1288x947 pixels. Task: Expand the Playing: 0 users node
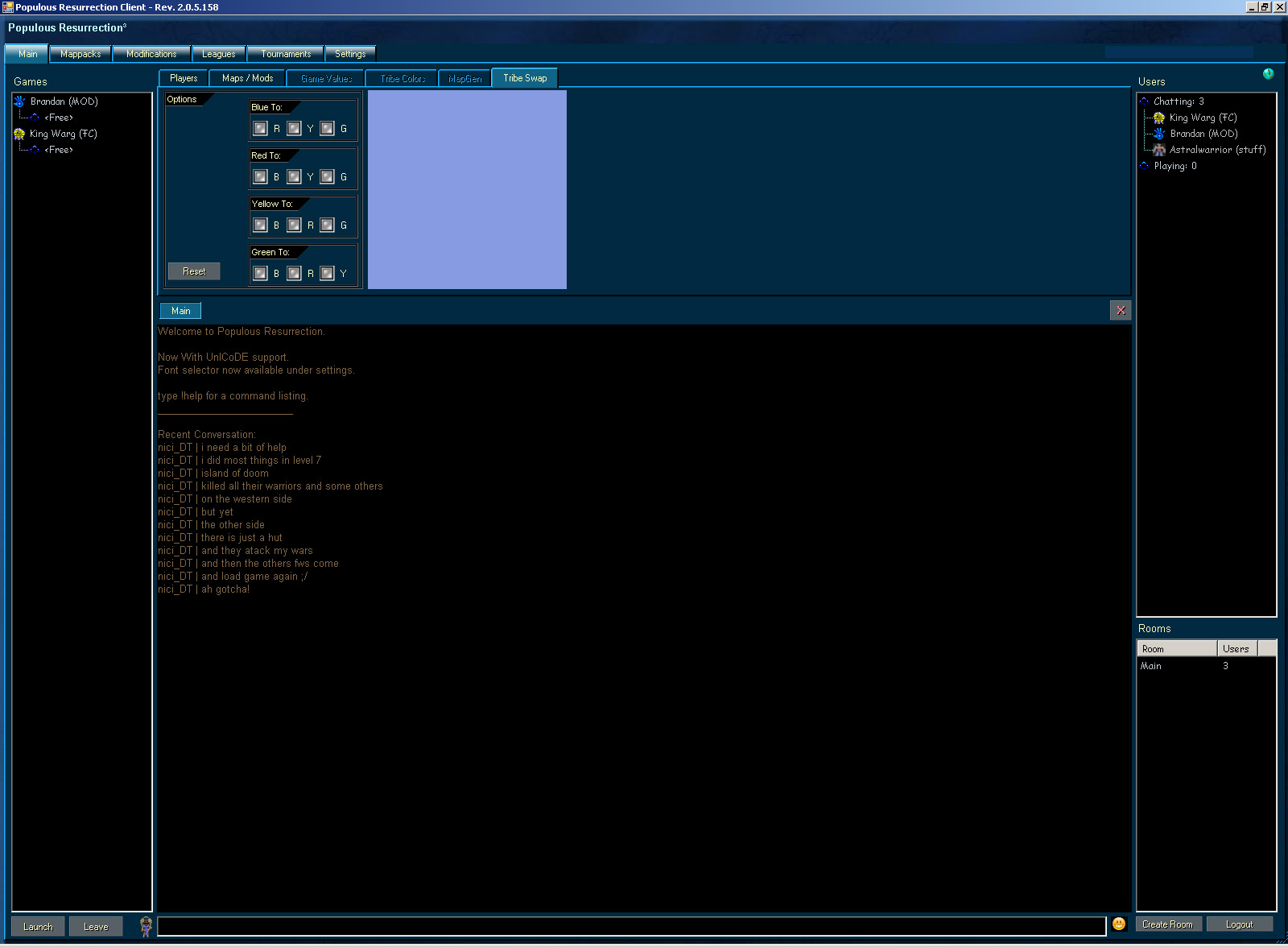click(x=1144, y=166)
